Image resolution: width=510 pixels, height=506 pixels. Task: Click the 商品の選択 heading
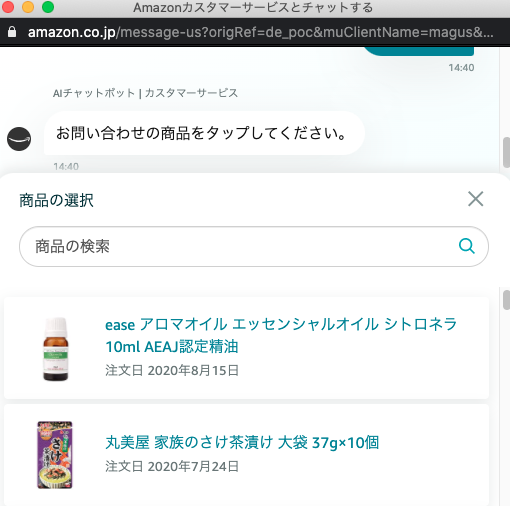tap(56, 200)
